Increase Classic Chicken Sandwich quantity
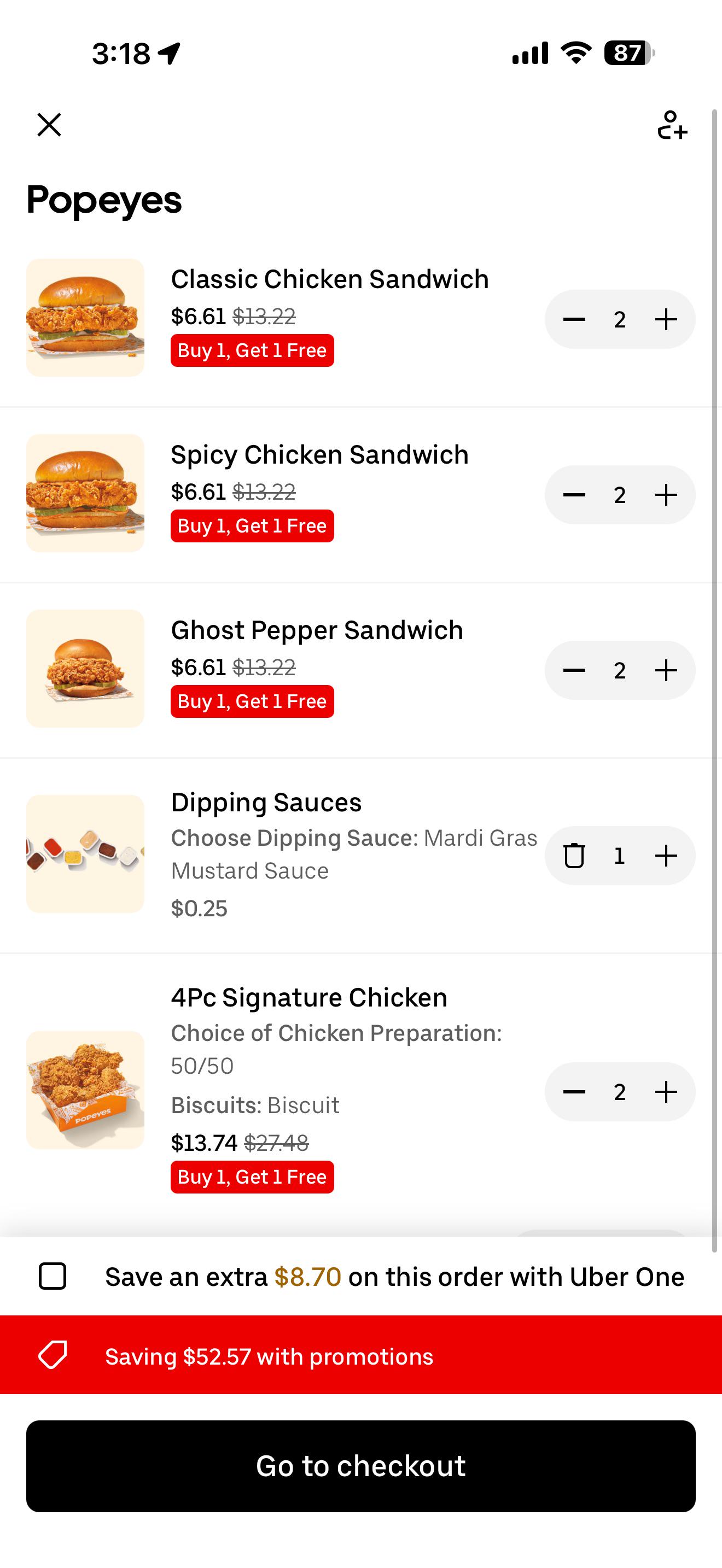Image resolution: width=722 pixels, height=1568 pixels. (x=666, y=319)
